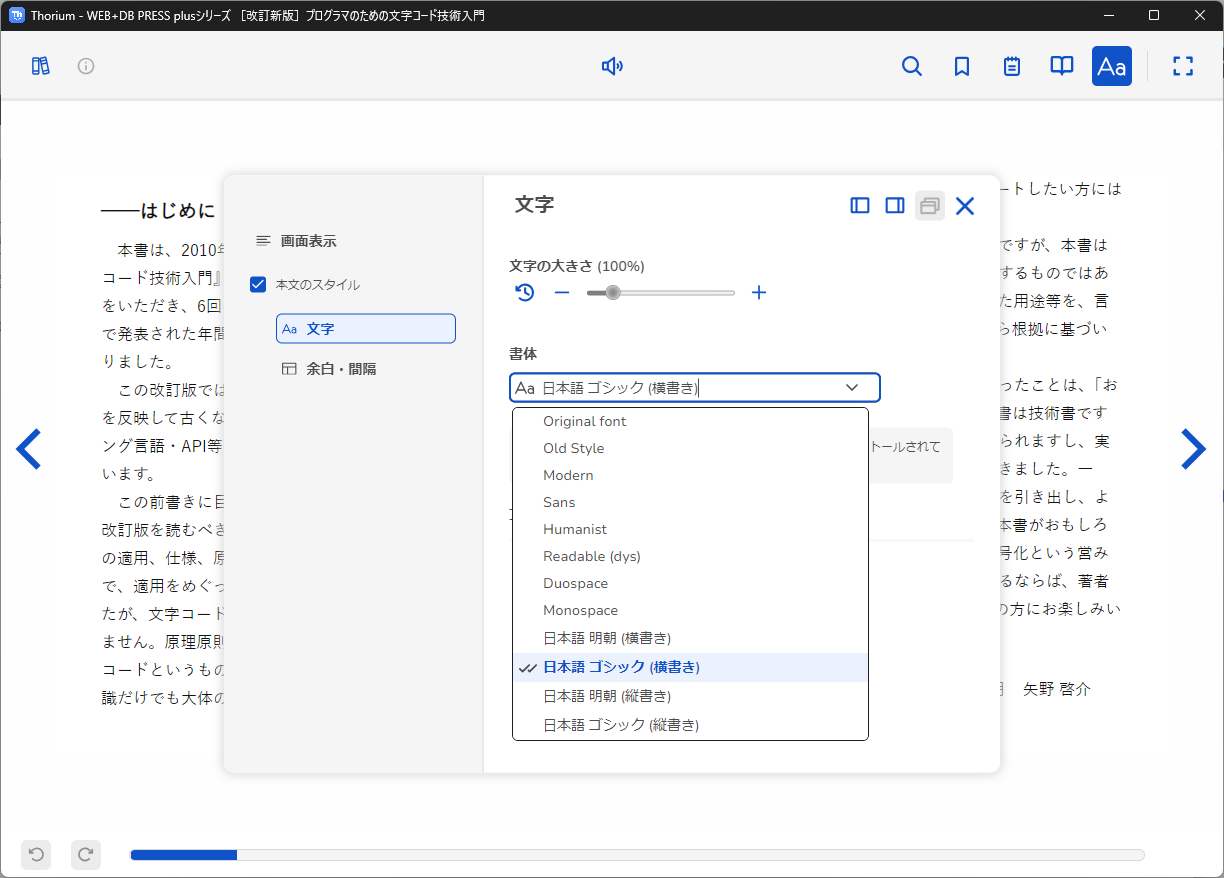Choose Readable (dys) font option
Image resolution: width=1224 pixels, height=878 pixels.
pos(591,556)
